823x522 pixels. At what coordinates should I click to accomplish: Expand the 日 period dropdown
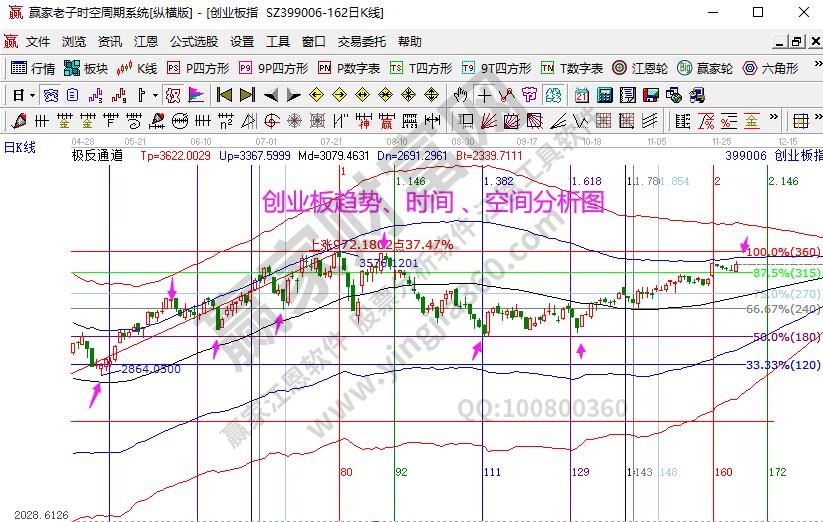pyautogui.click(x=24, y=95)
